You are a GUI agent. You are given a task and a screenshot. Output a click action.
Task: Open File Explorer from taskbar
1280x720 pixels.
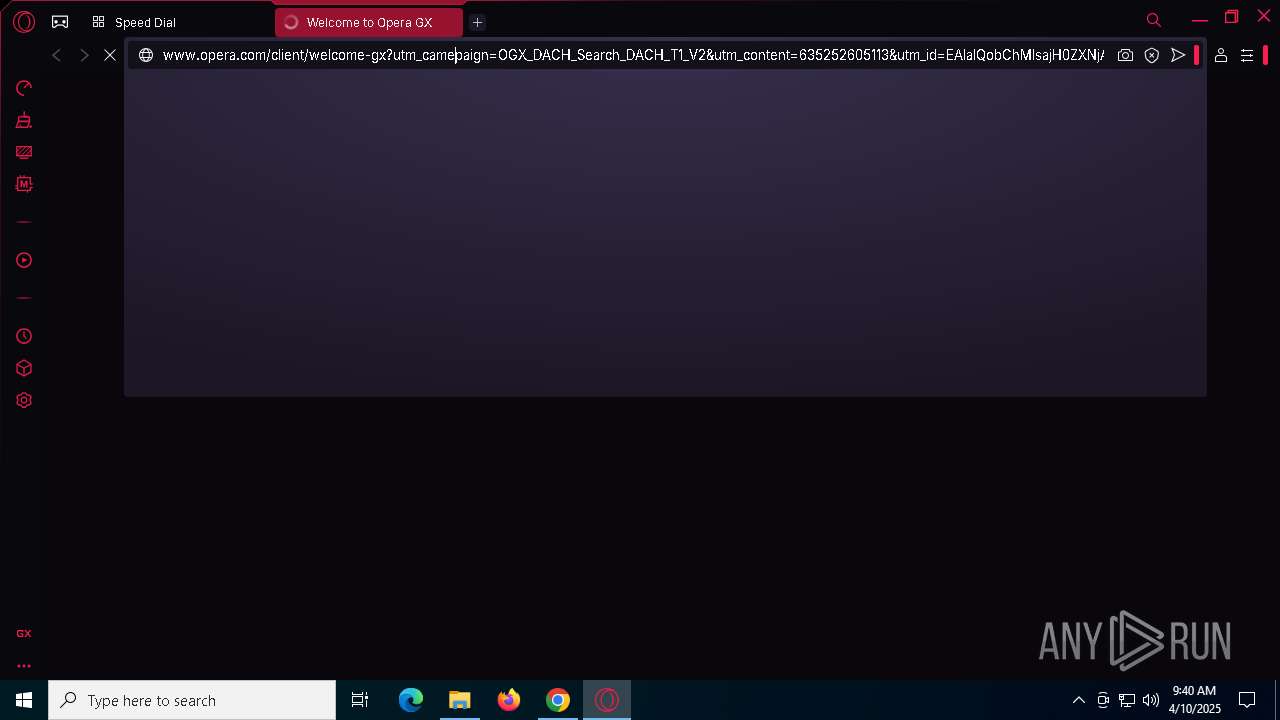(x=459, y=700)
